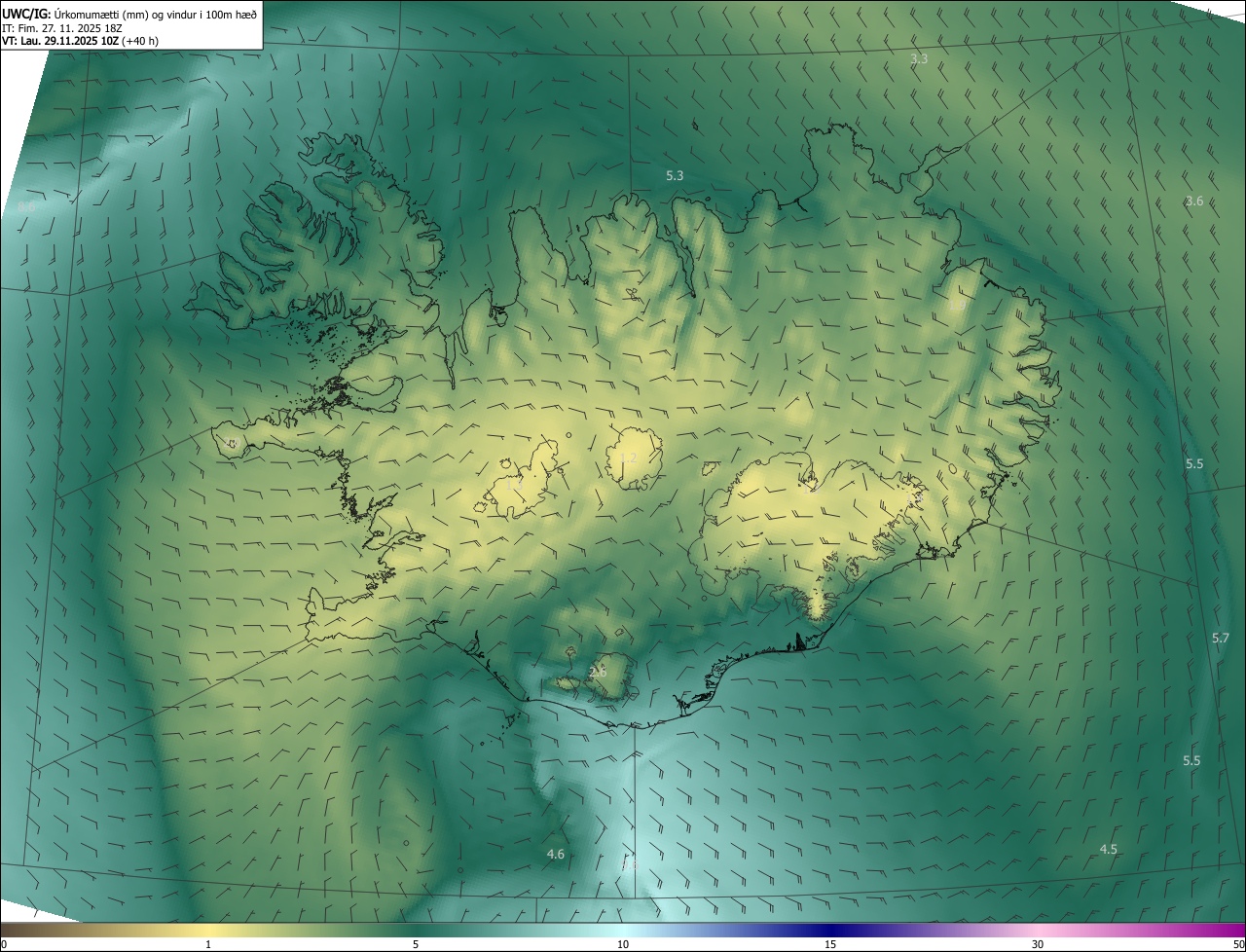Click the 2.6 value label on the glacier
1246x952 pixels.
(x=598, y=672)
